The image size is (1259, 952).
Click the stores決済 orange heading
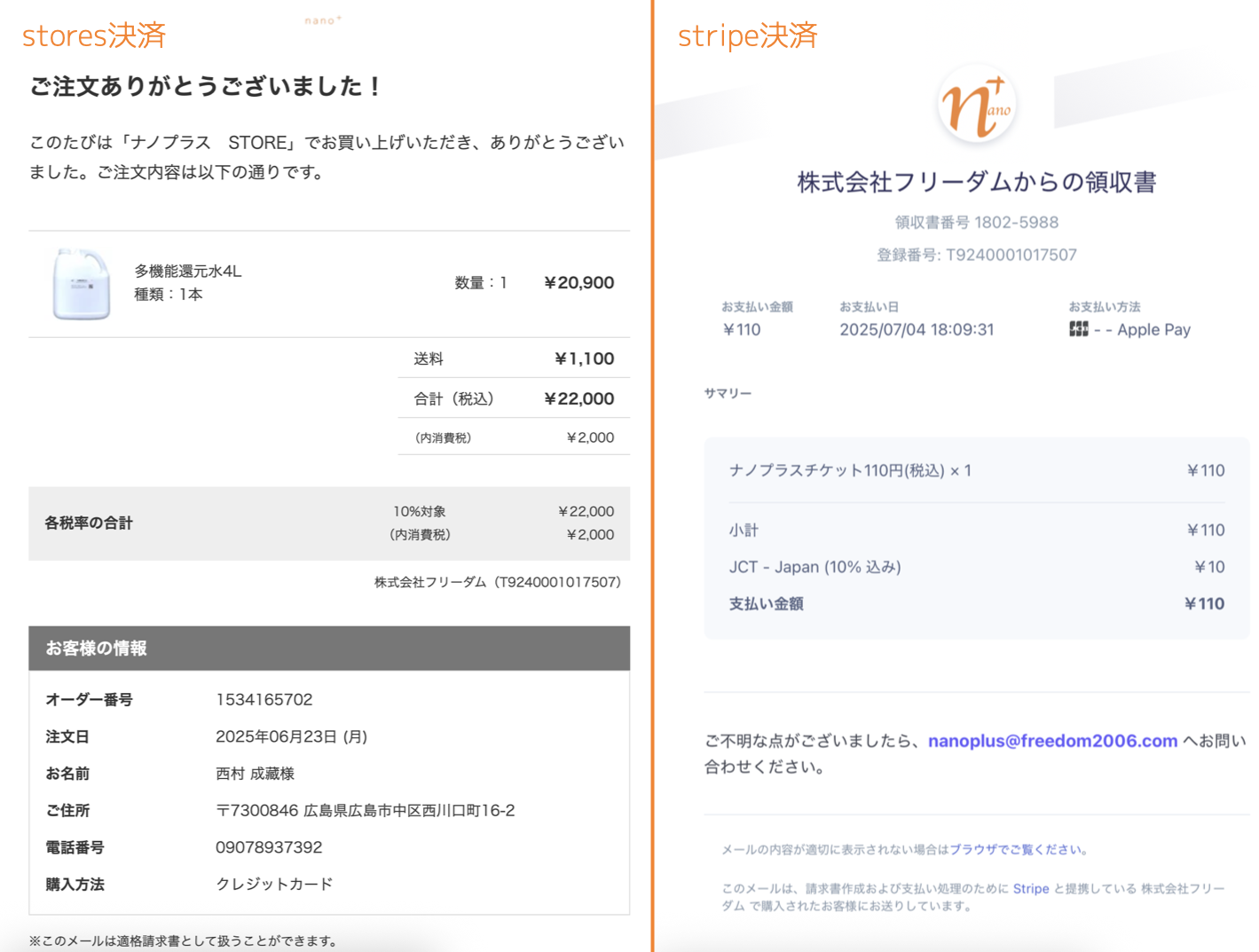point(94,35)
